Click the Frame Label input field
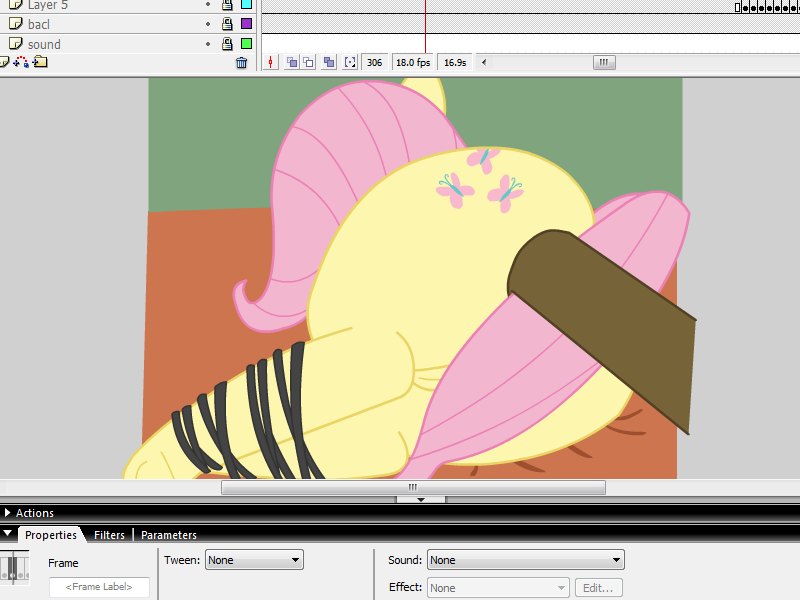 point(99,587)
